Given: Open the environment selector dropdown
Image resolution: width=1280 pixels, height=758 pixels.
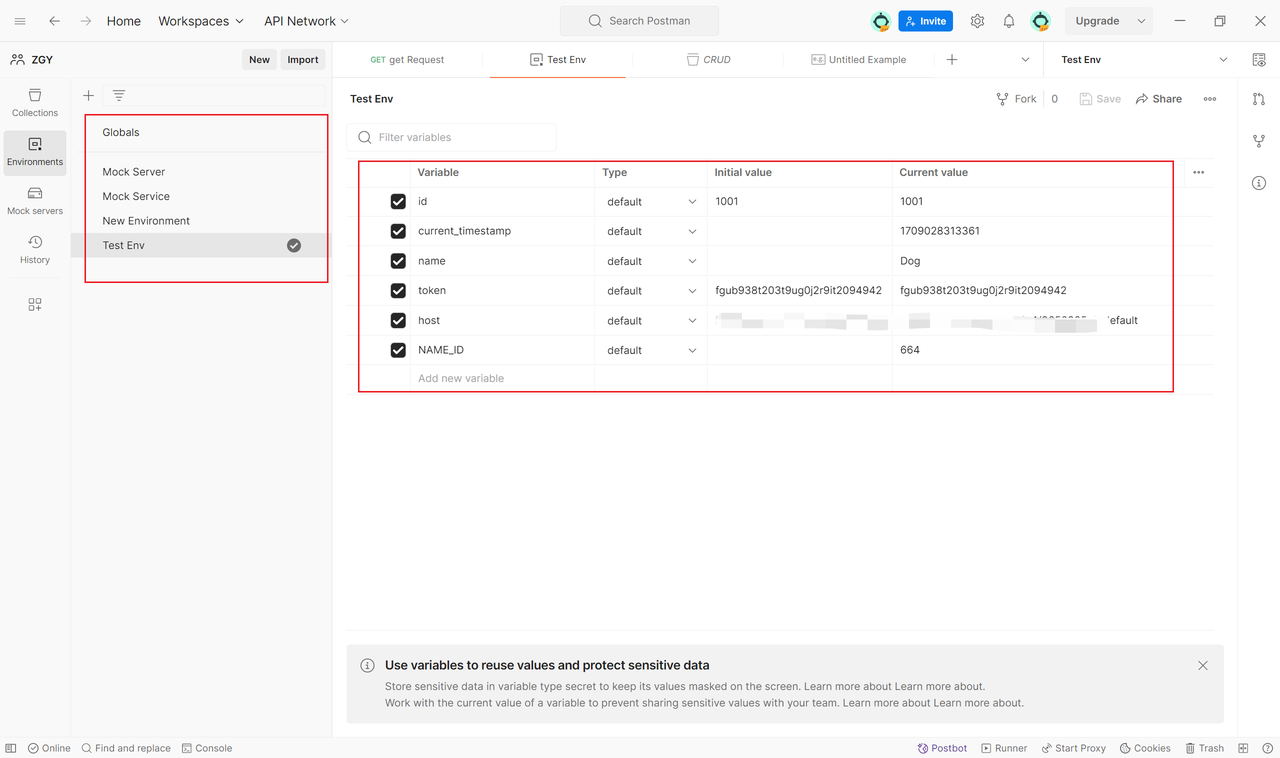Looking at the screenshot, I should 1143,60.
